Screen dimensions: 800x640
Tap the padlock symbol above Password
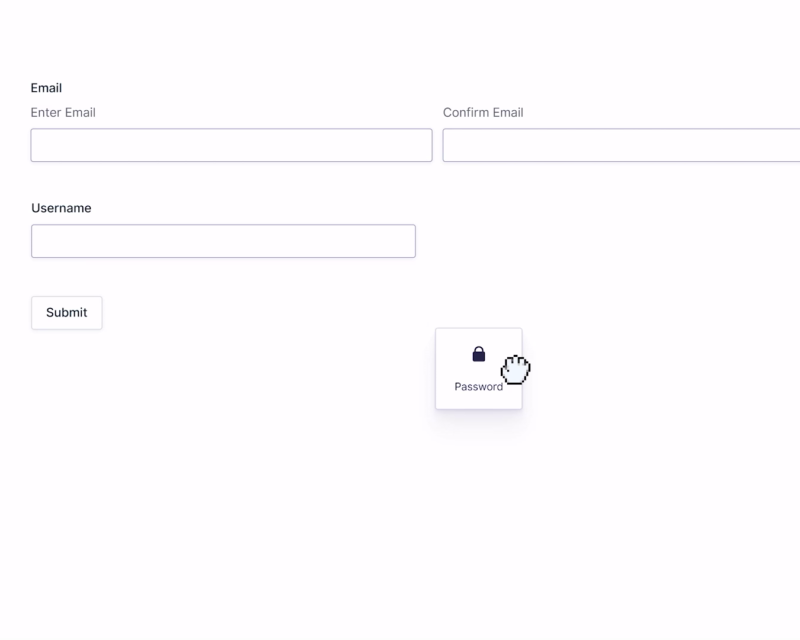click(478, 354)
